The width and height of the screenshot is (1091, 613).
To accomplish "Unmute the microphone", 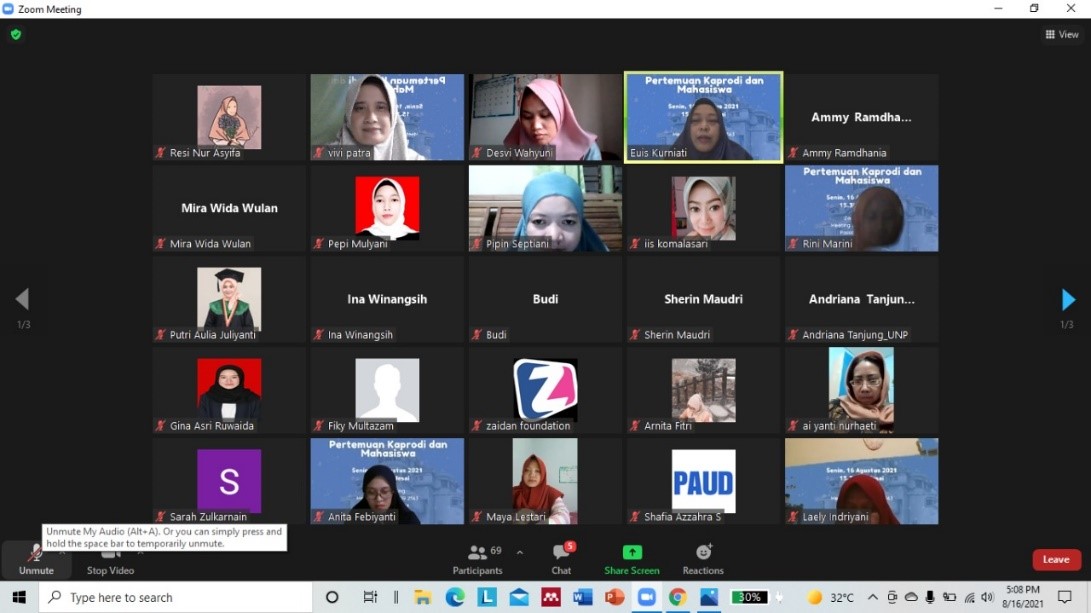I will (36, 561).
